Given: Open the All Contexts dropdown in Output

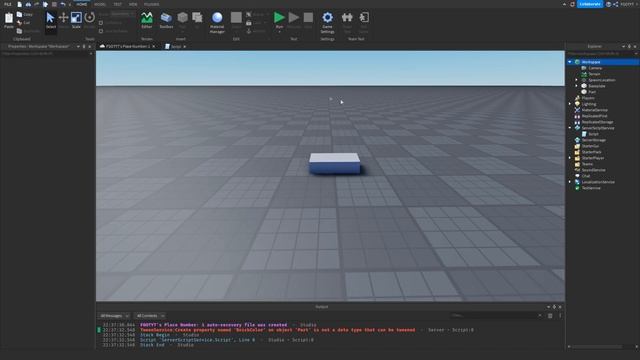Looking at the screenshot, I should [150, 316].
